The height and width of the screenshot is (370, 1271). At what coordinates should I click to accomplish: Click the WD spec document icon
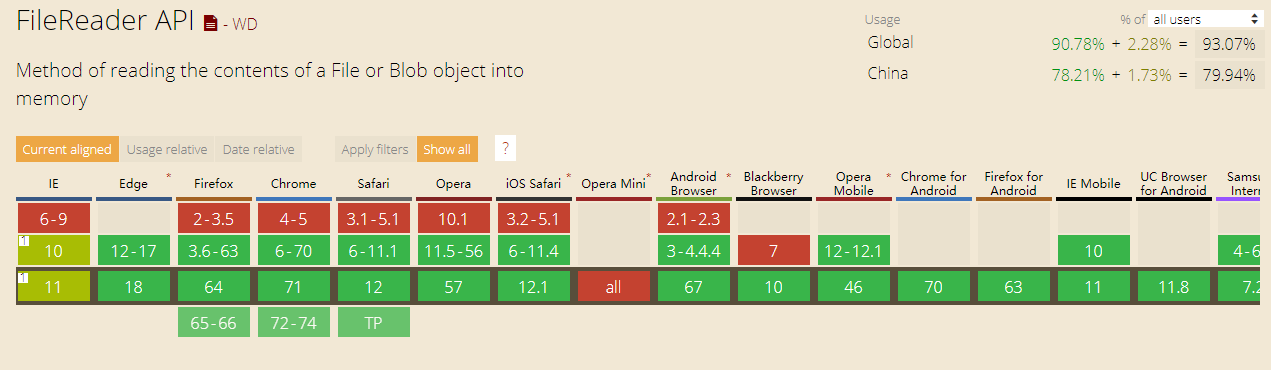coord(210,23)
